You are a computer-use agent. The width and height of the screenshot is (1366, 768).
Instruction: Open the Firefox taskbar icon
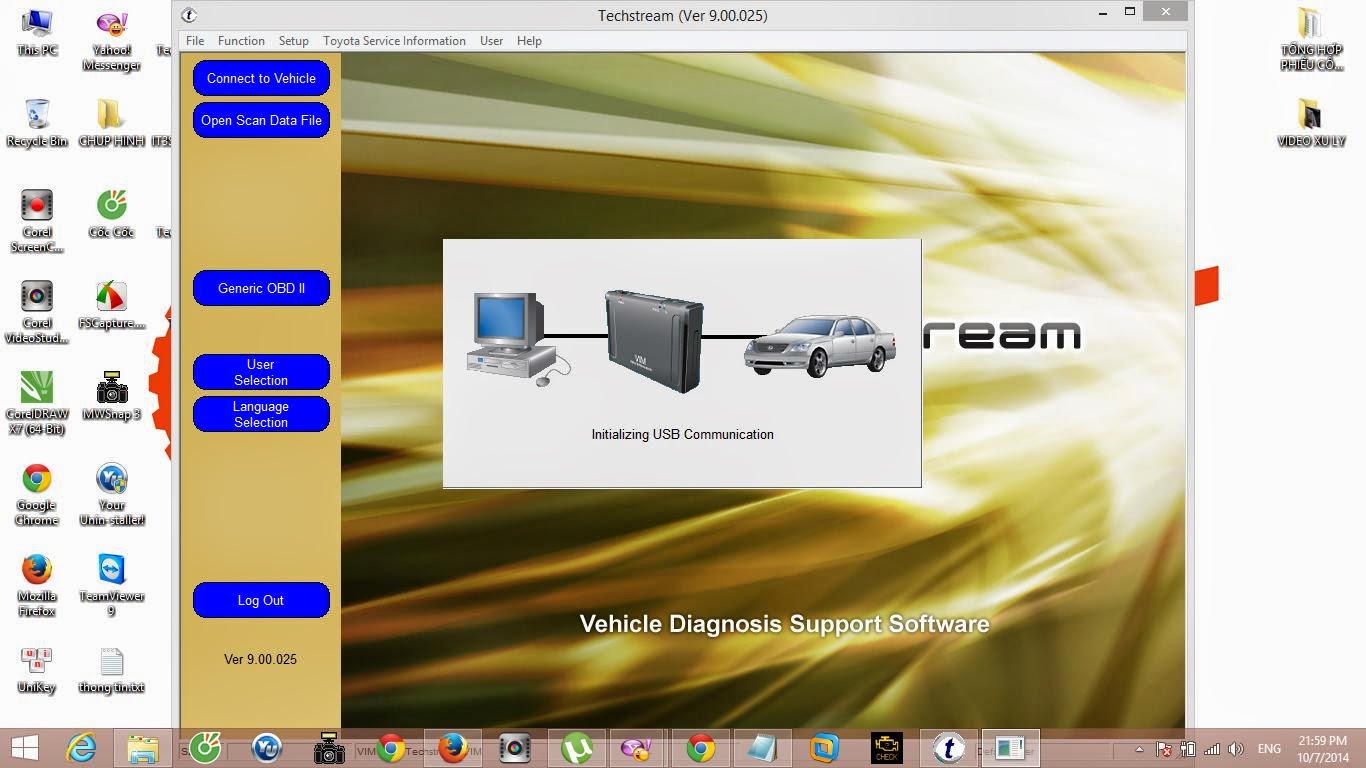pyautogui.click(x=452, y=748)
